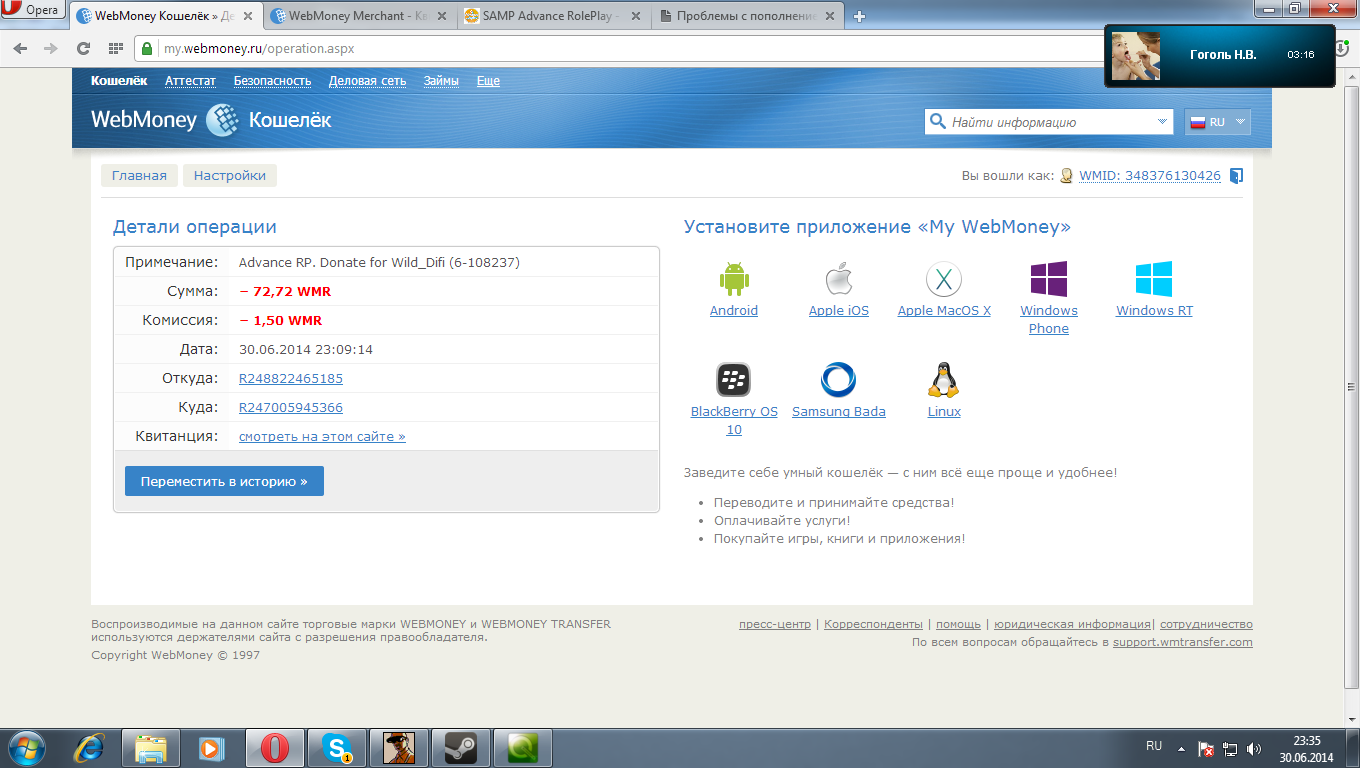Click the Найти информацию search field
This screenshot has width=1360, height=768.
click(x=1050, y=122)
